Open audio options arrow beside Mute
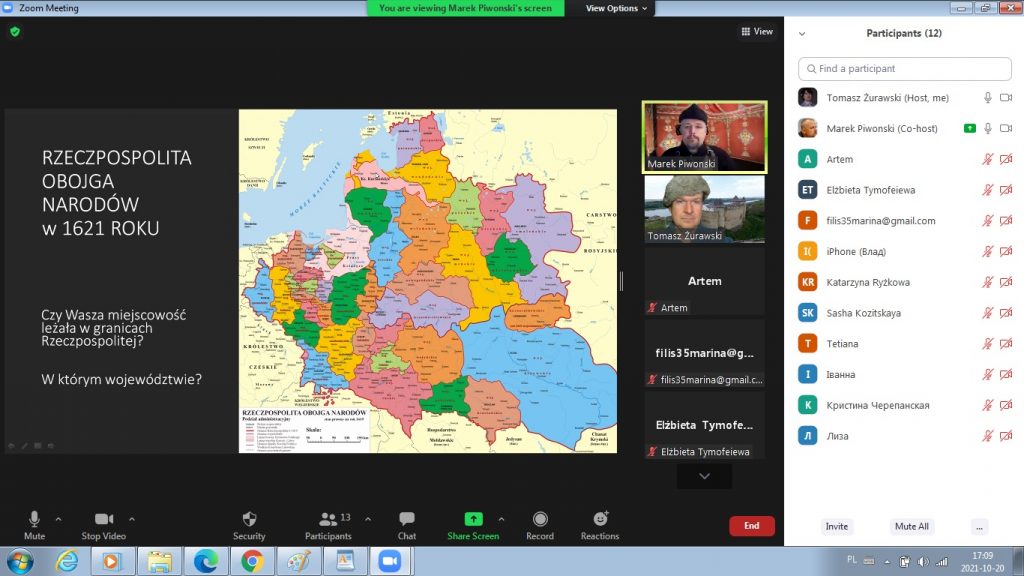 [58, 519]
